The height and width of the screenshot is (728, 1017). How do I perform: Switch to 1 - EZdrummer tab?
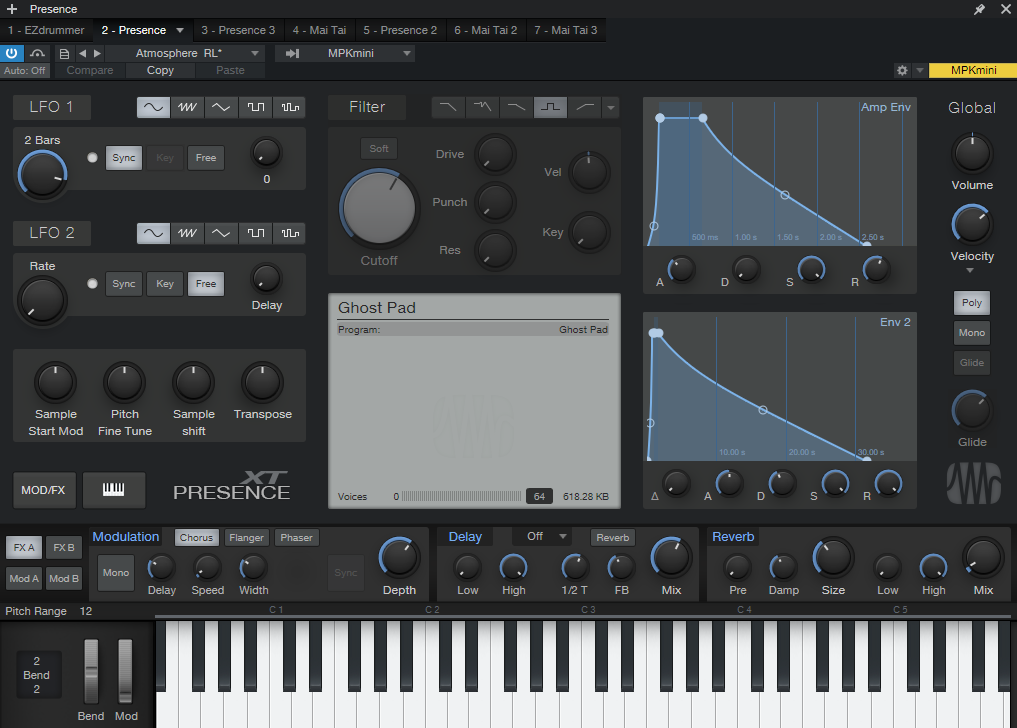coord(46,30)
